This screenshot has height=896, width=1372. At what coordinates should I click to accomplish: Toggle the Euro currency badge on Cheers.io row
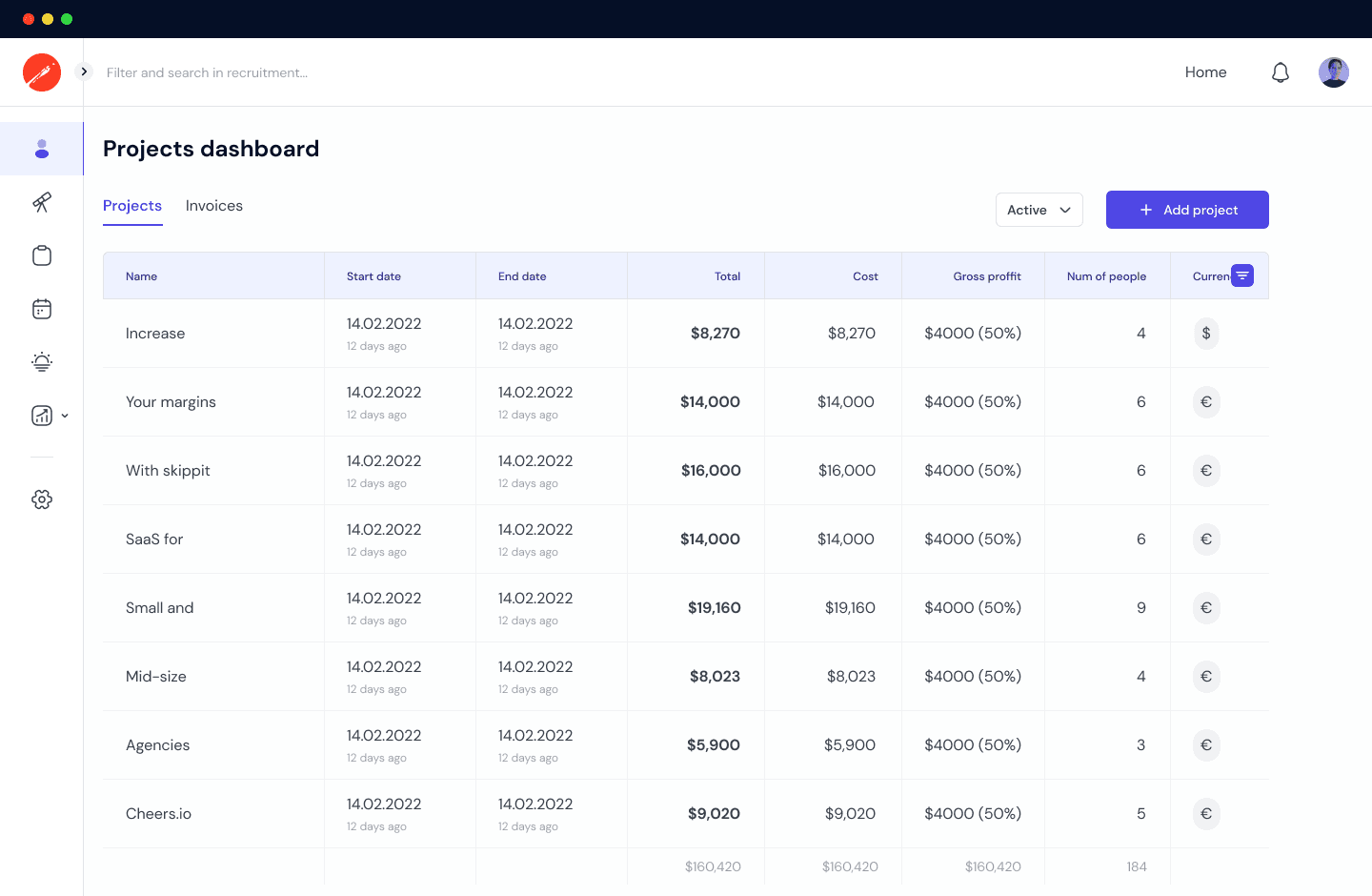pos(1206,814)
